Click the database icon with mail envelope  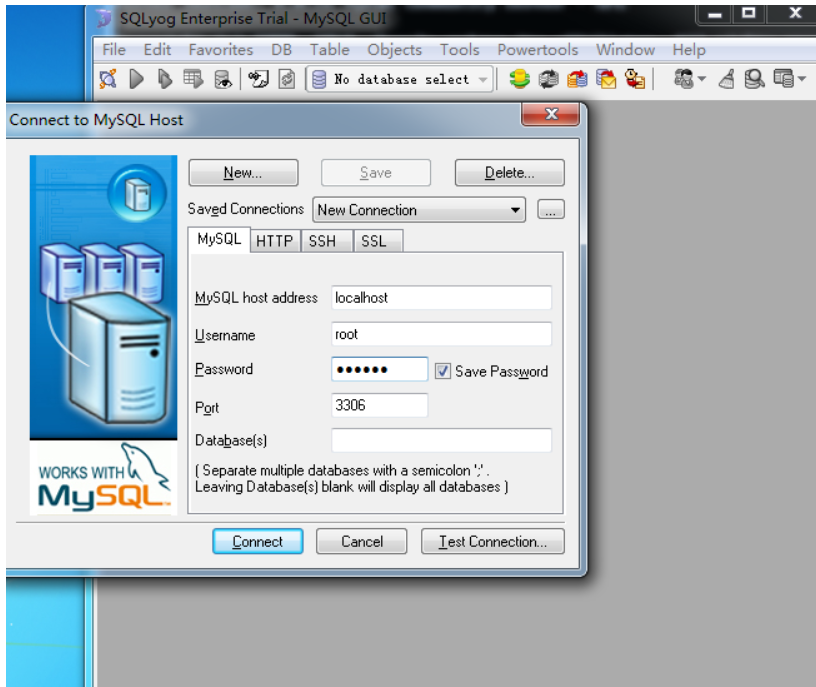(606, 79)
